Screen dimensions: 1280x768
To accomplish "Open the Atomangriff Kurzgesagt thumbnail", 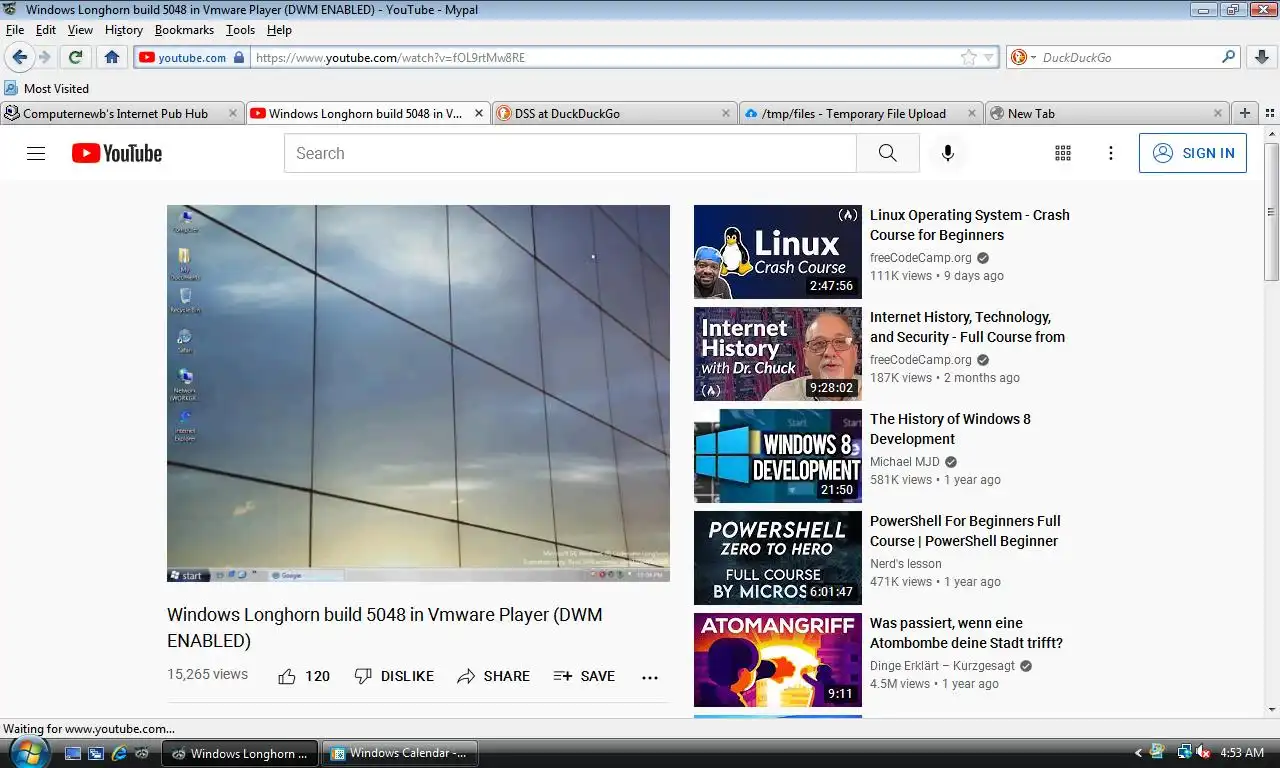I will point(778,660).
